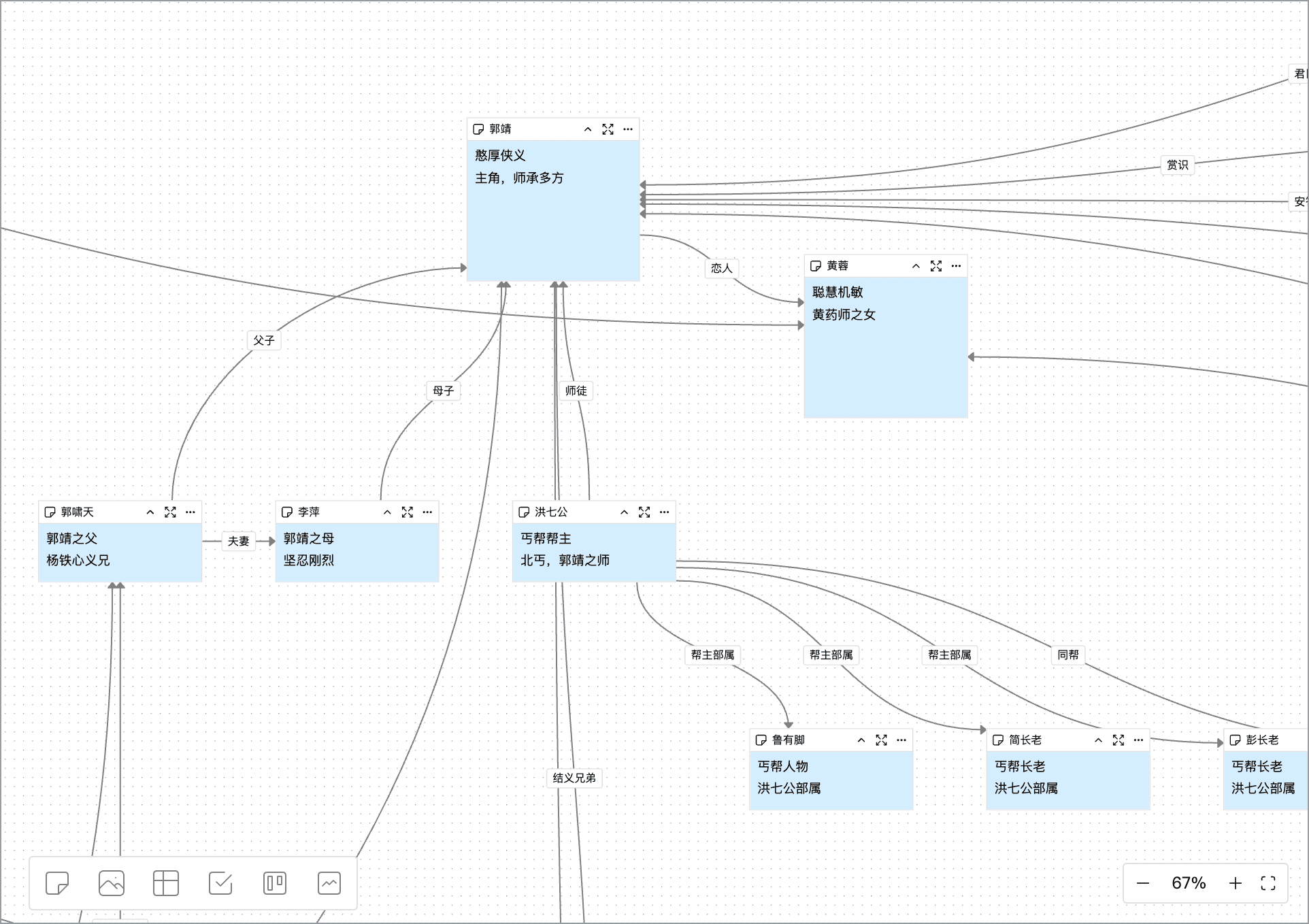1309x924 pixels.
Task: Add a new note card from toolbar
Action: tap(57, 883)
